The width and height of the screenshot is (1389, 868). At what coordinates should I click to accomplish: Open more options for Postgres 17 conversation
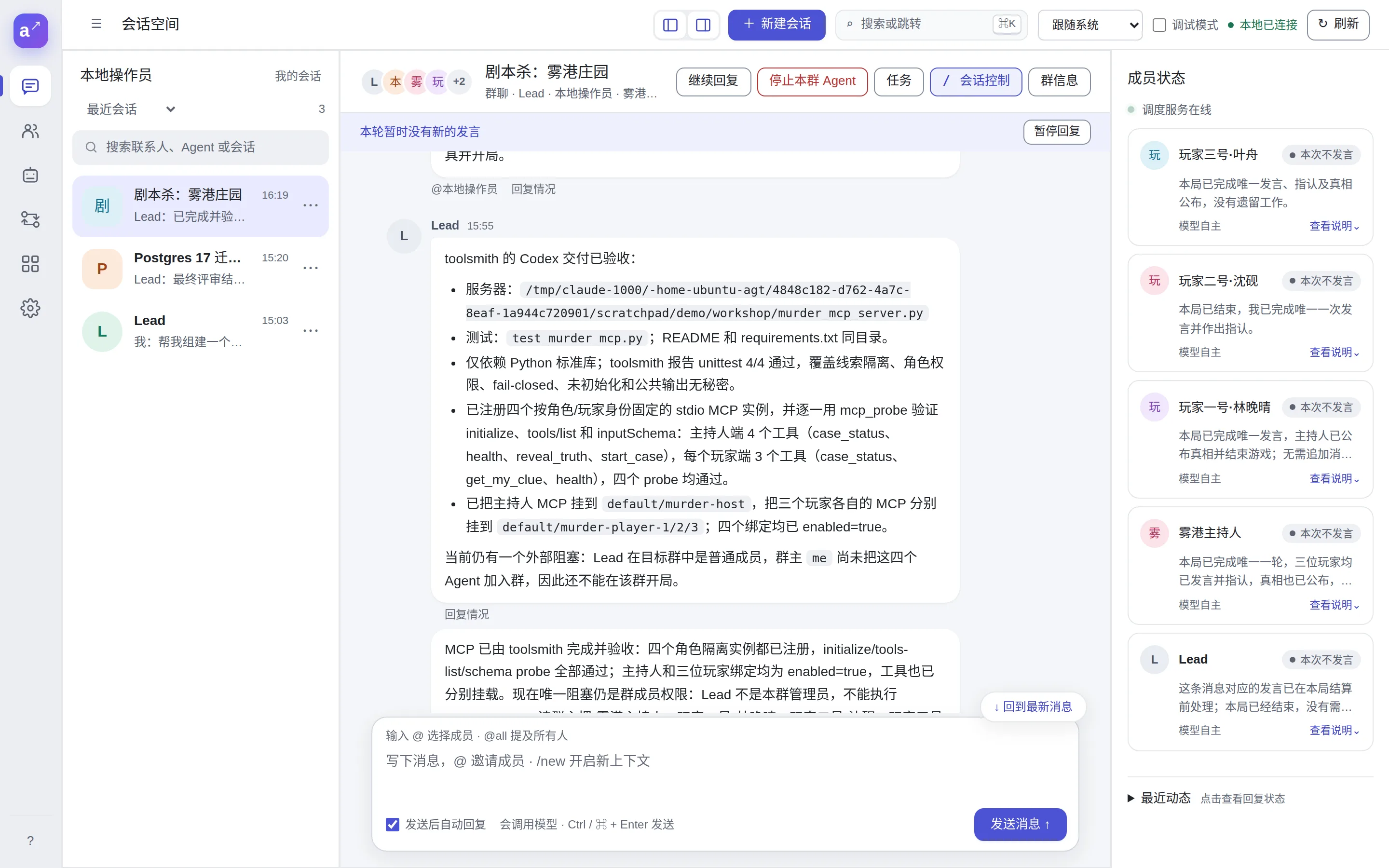pyautogui.click(x=311, y=268)
